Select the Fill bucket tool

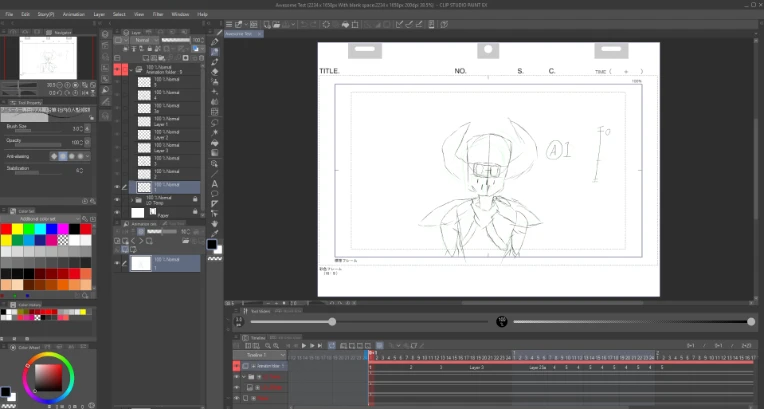[x=215, y=143]
